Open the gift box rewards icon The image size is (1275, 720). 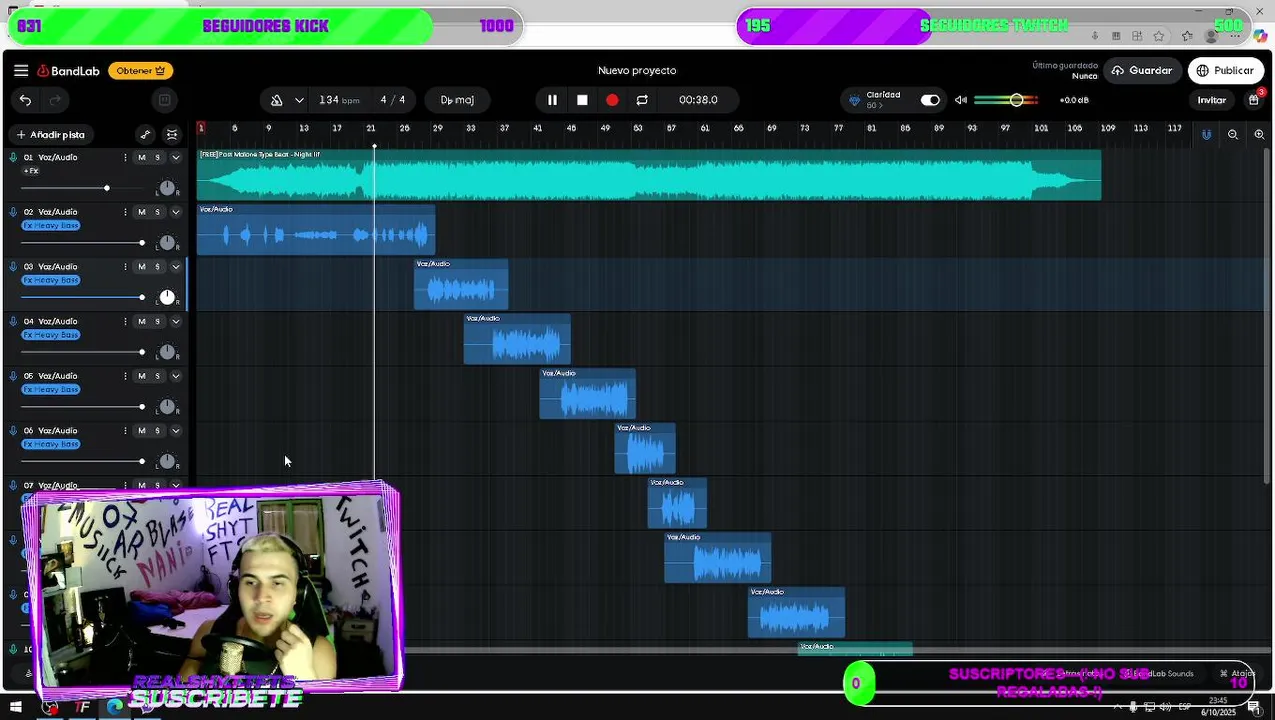coord(1254,99)
